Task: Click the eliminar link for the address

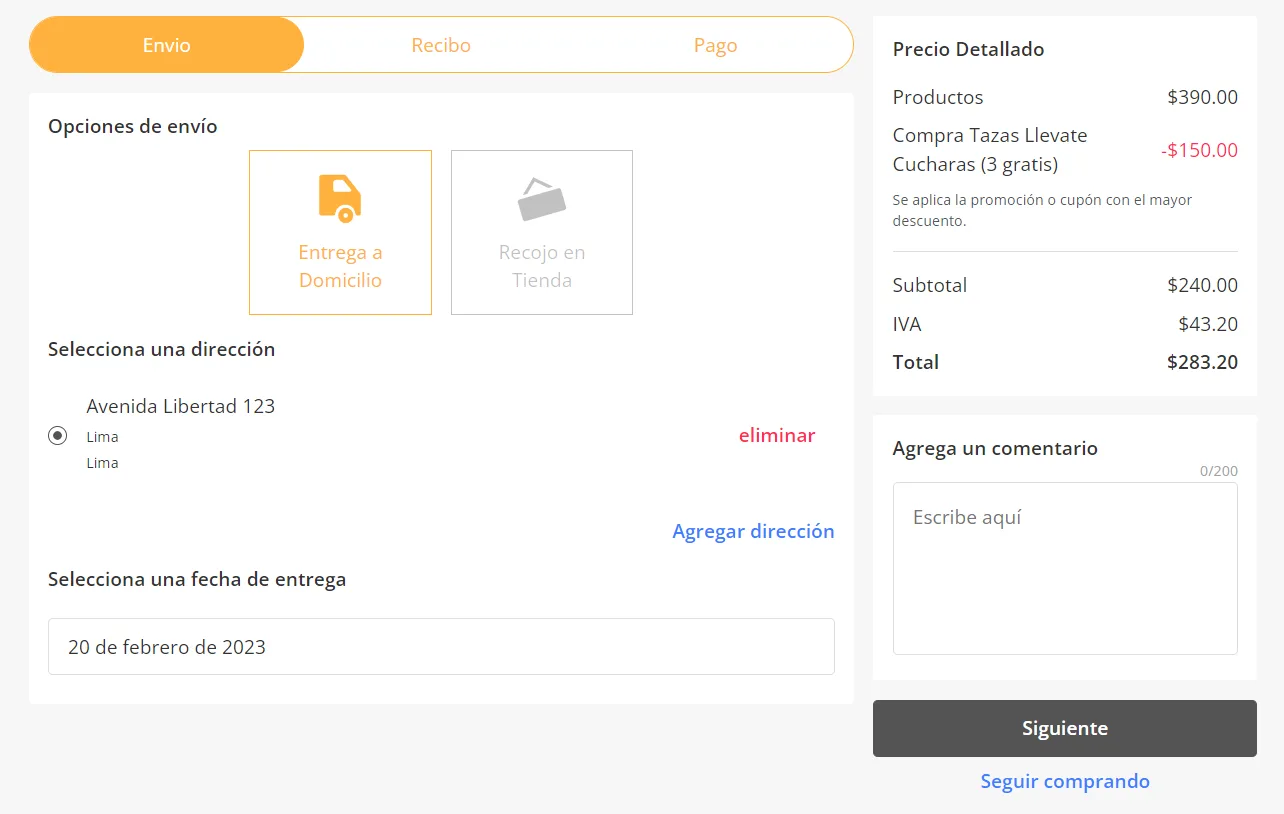Action: click(777, 435)
